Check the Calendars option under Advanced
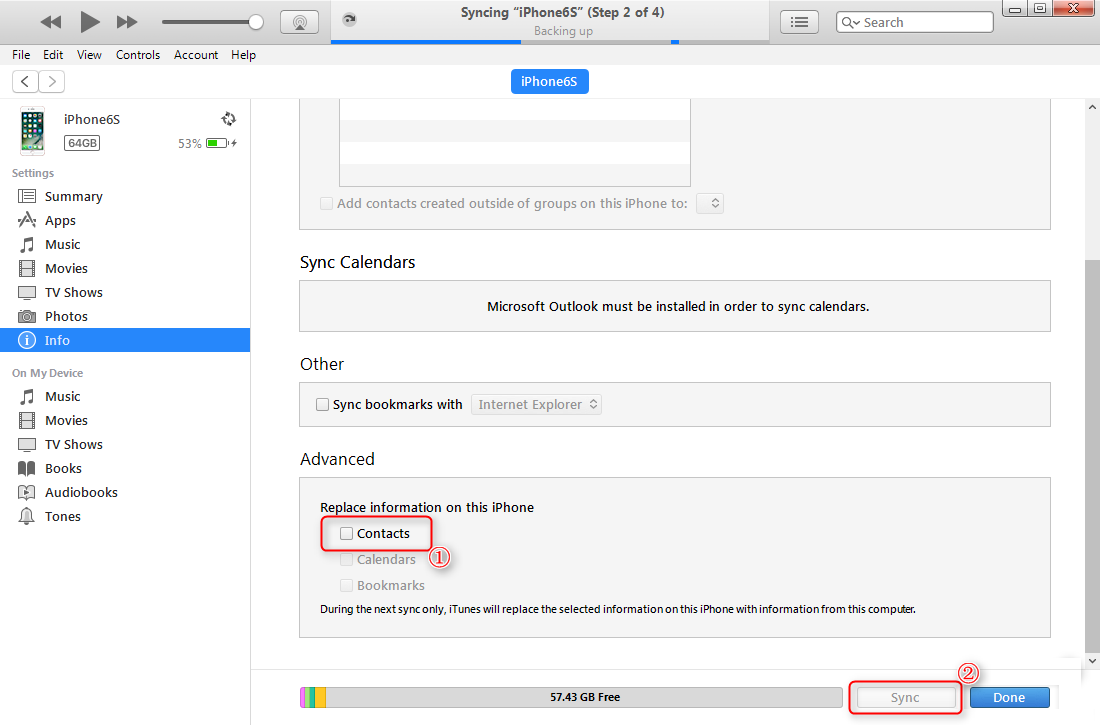Screen dimensions: 1100x725 pos(347,559)
